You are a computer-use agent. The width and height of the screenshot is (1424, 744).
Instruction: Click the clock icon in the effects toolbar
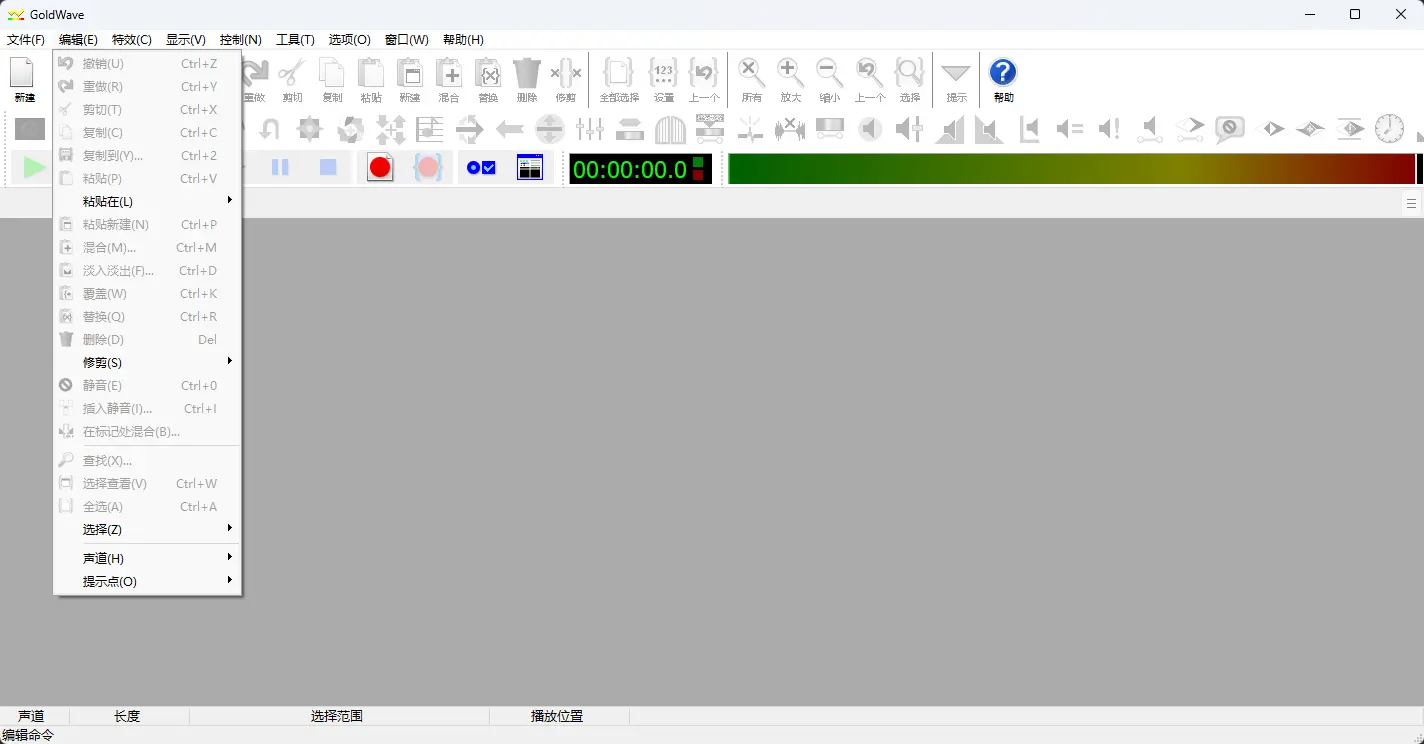tap(1389, 128)
